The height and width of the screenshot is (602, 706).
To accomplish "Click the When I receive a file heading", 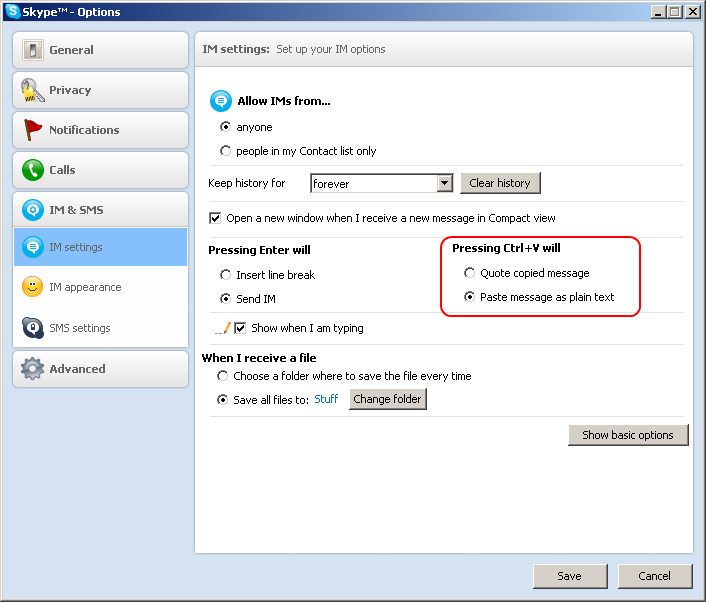I will click(259, 358).
